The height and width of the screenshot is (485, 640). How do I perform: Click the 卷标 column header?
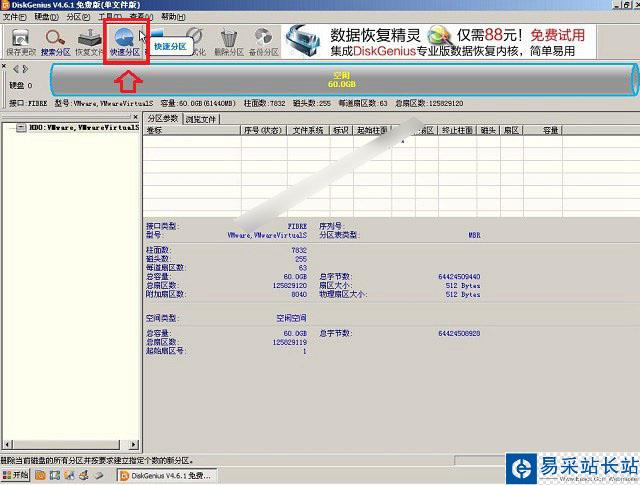pos(192,130)
